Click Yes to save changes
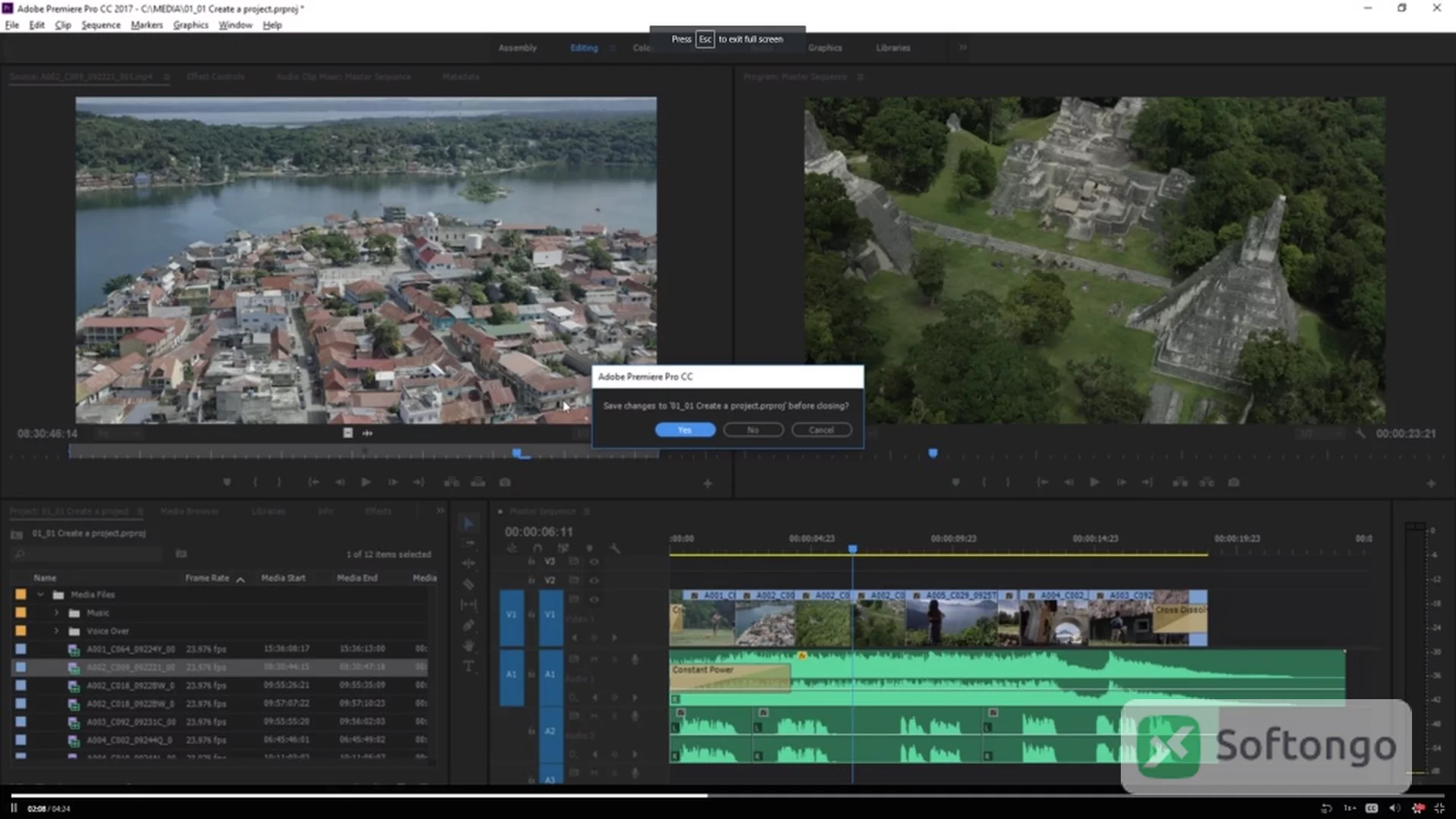This screenshot has height=819, width=1456. point(685,430)
